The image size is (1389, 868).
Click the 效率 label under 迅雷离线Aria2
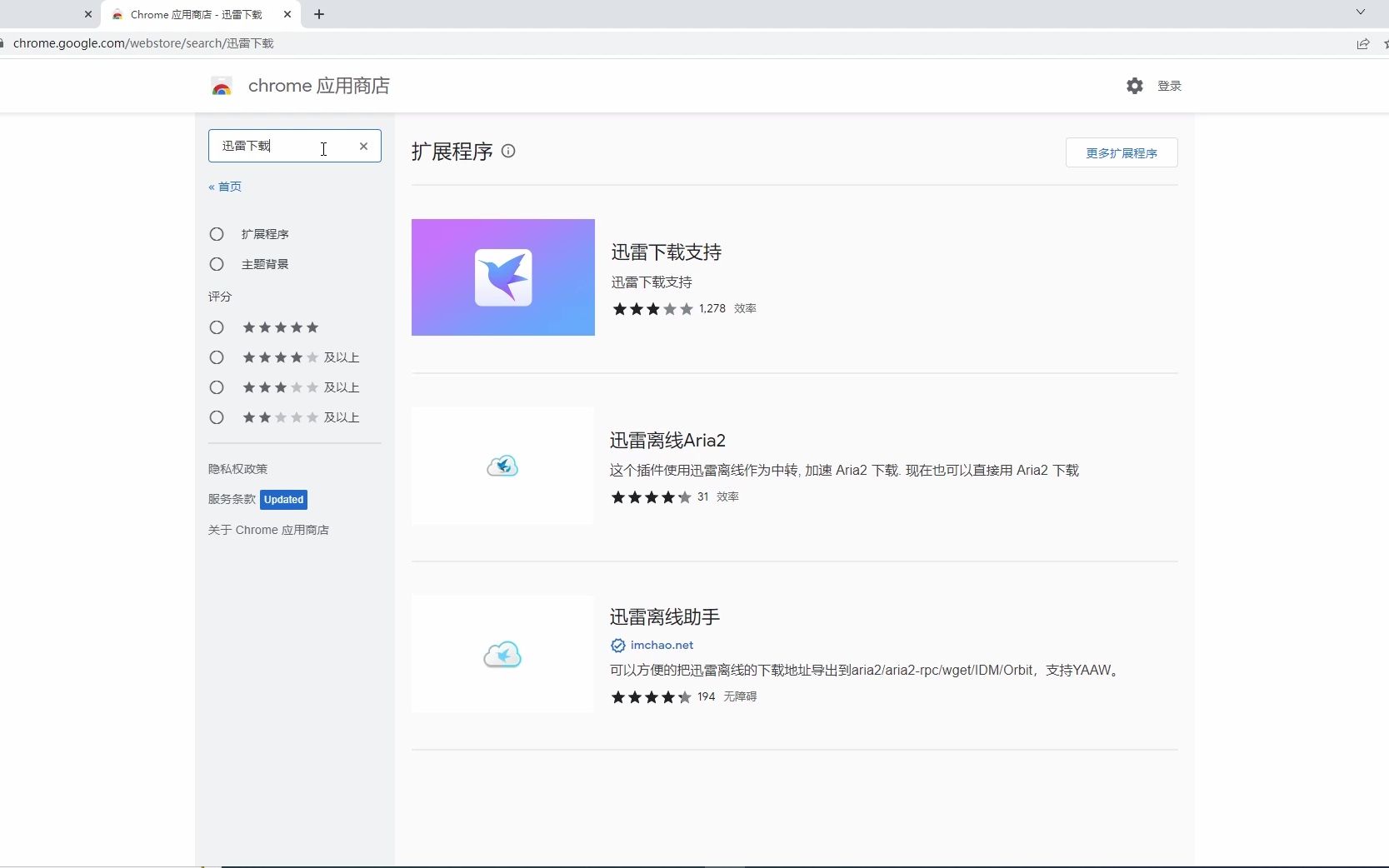tap(727, 497)
